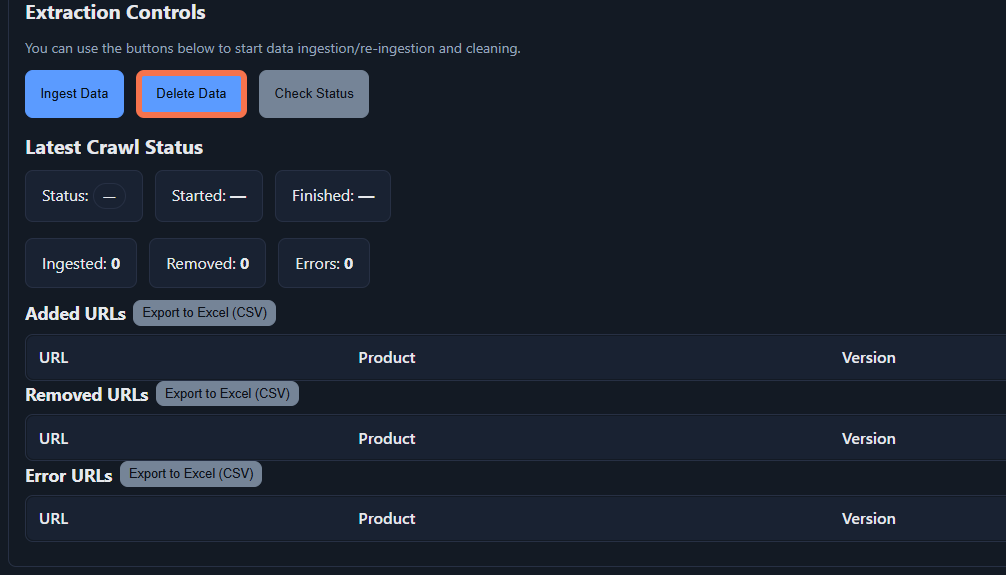Viewport: 1006px width, 575px height.
Task: Select the Started time card
Action: point(208,196)
